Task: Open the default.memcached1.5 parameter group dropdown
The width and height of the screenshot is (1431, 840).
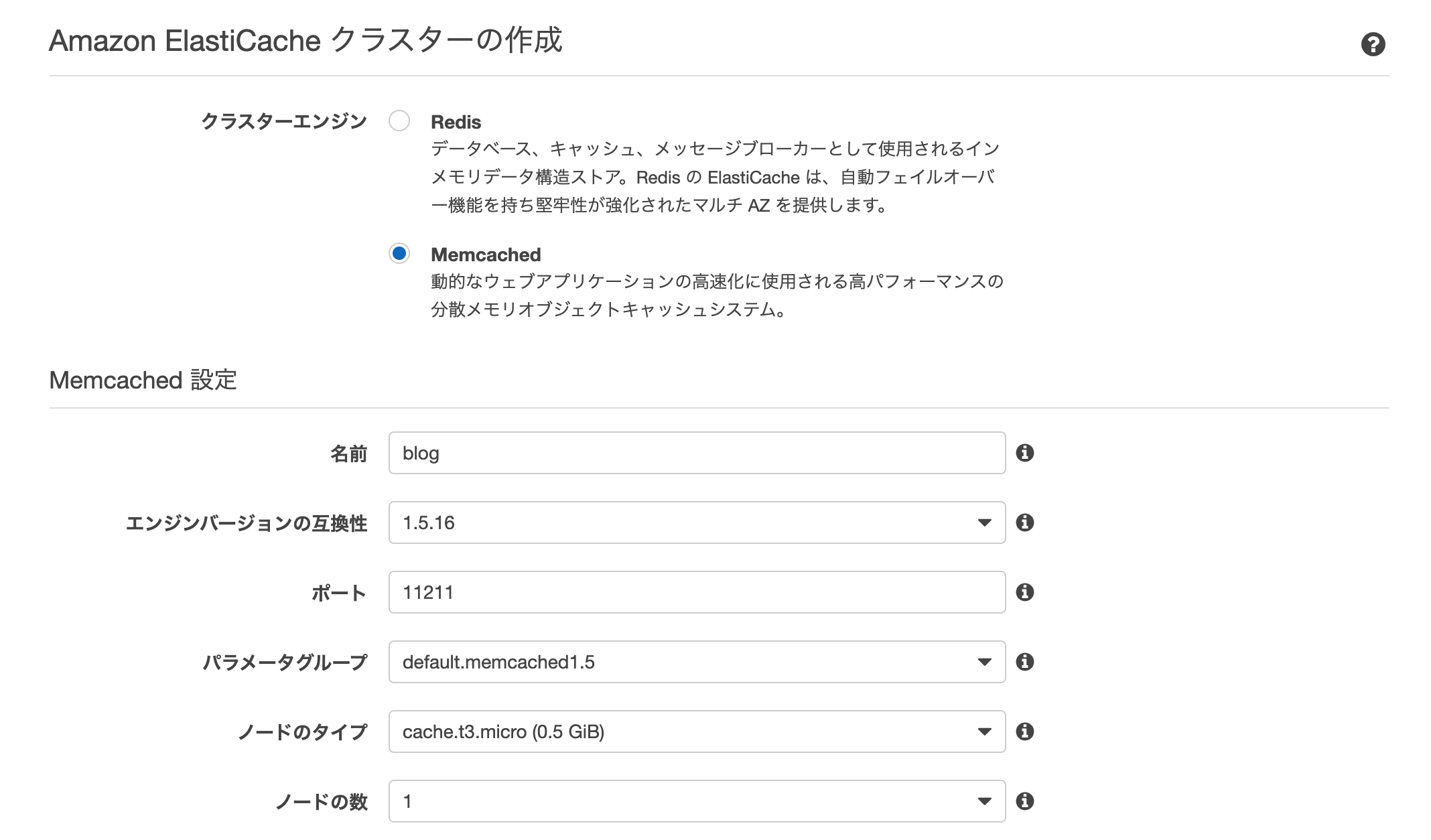Action: pos(697,662)
